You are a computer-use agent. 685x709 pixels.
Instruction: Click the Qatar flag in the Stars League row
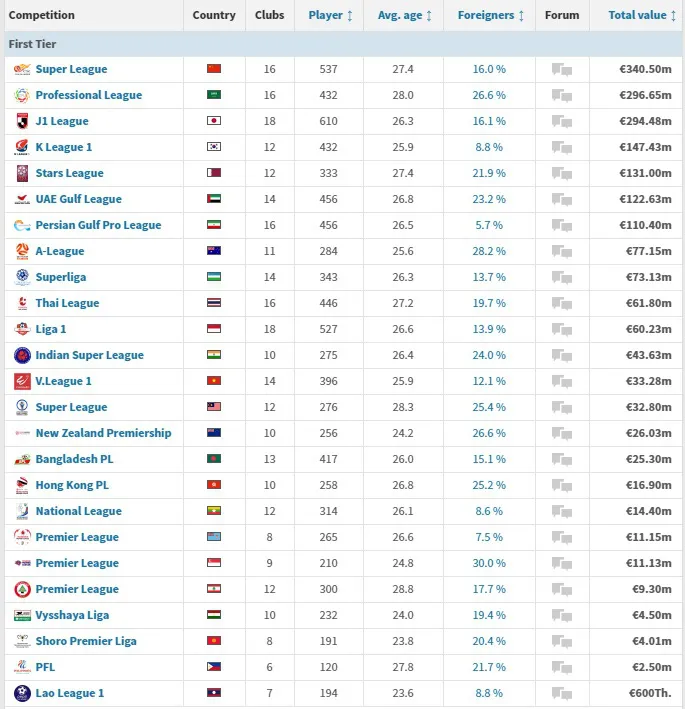pyautogui.click(x=214, y=173)
